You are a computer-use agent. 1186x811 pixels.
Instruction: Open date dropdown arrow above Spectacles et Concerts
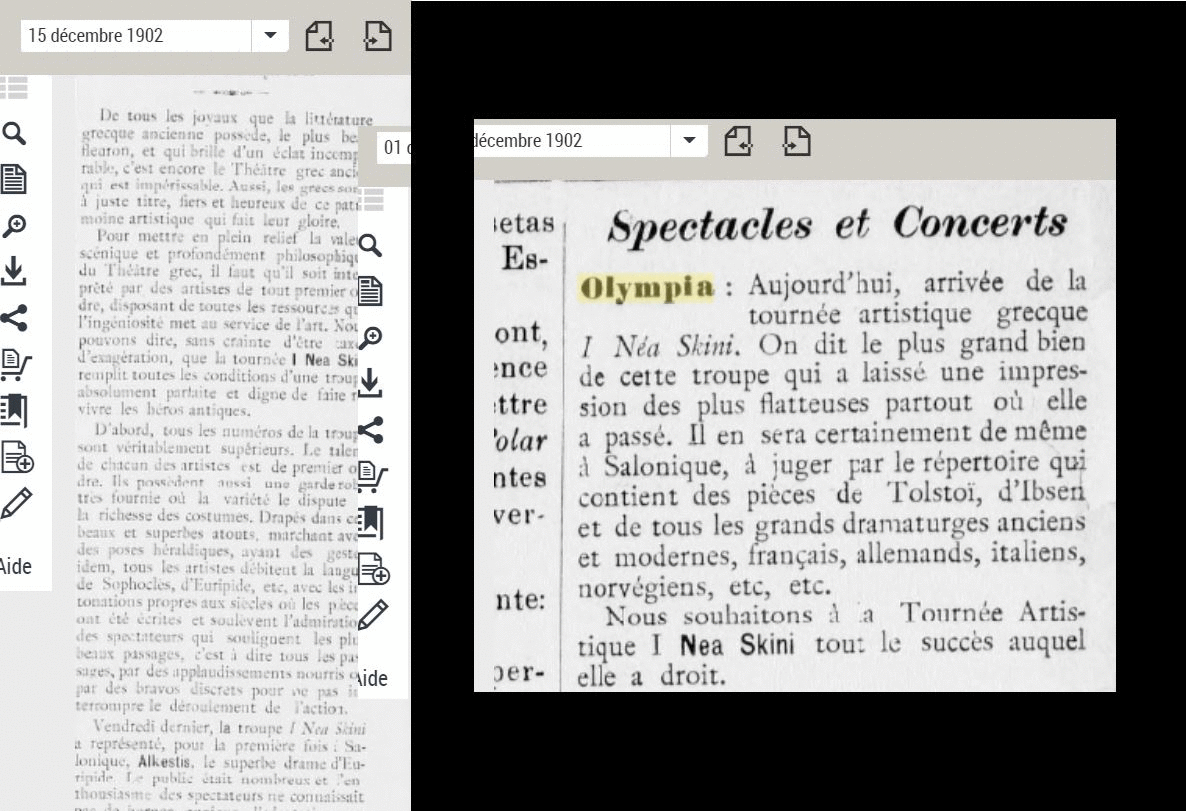click(689, 141)
